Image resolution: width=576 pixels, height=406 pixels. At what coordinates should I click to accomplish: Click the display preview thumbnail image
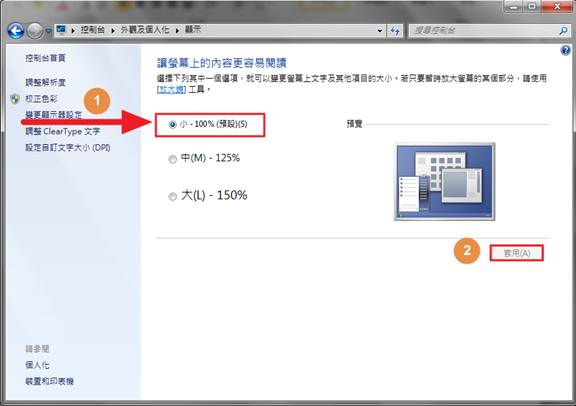tap(444, 182)
